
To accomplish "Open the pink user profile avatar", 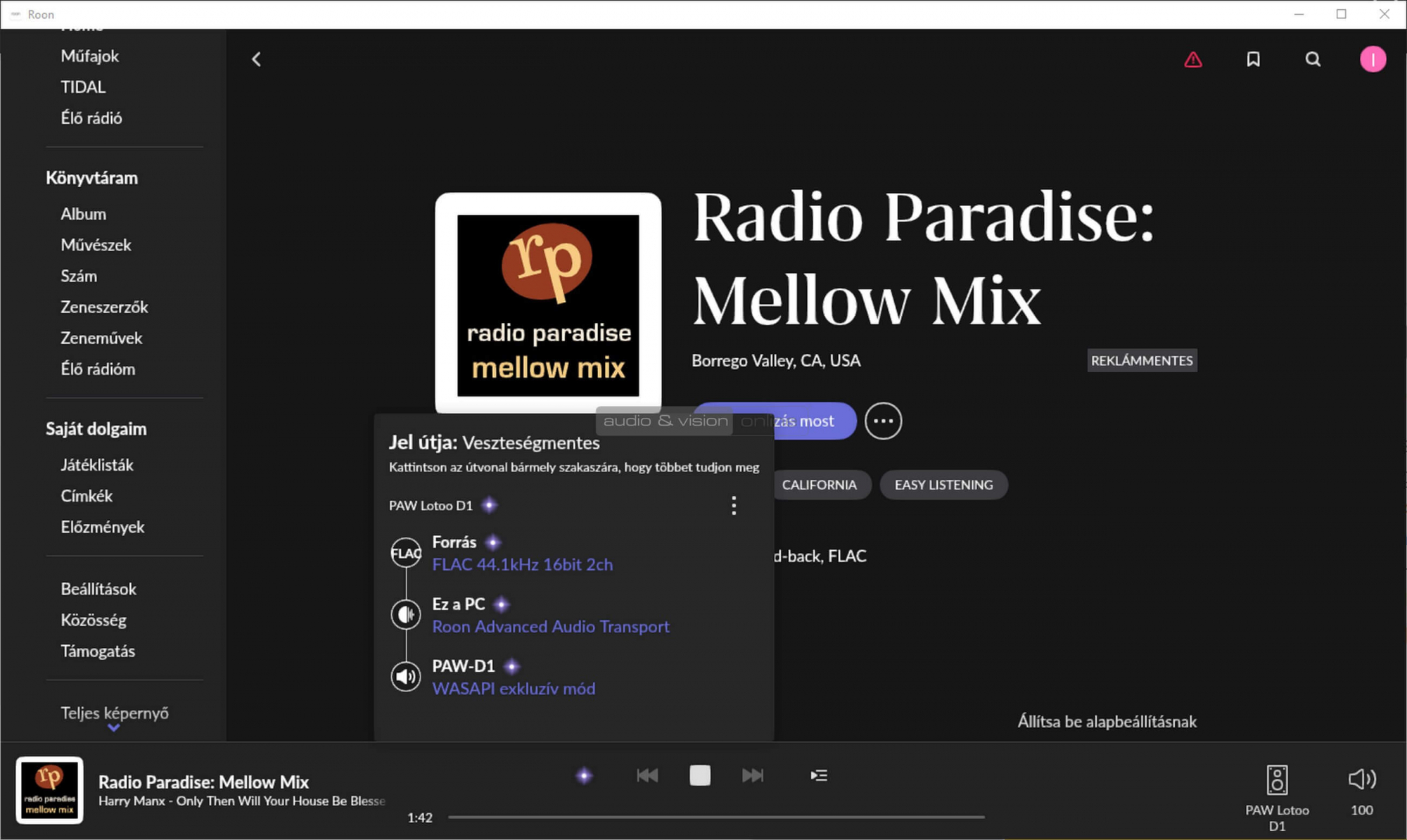I will pyautogui.click(x=1373, y=60).
